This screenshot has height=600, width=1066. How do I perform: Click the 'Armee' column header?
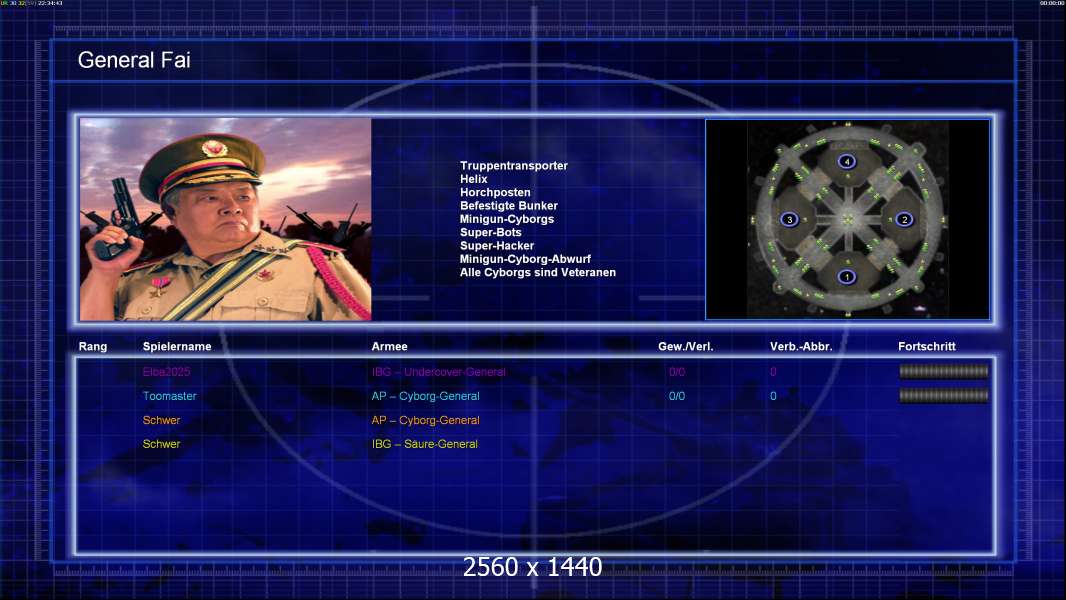pyautogui.click(x=390, y=347)
